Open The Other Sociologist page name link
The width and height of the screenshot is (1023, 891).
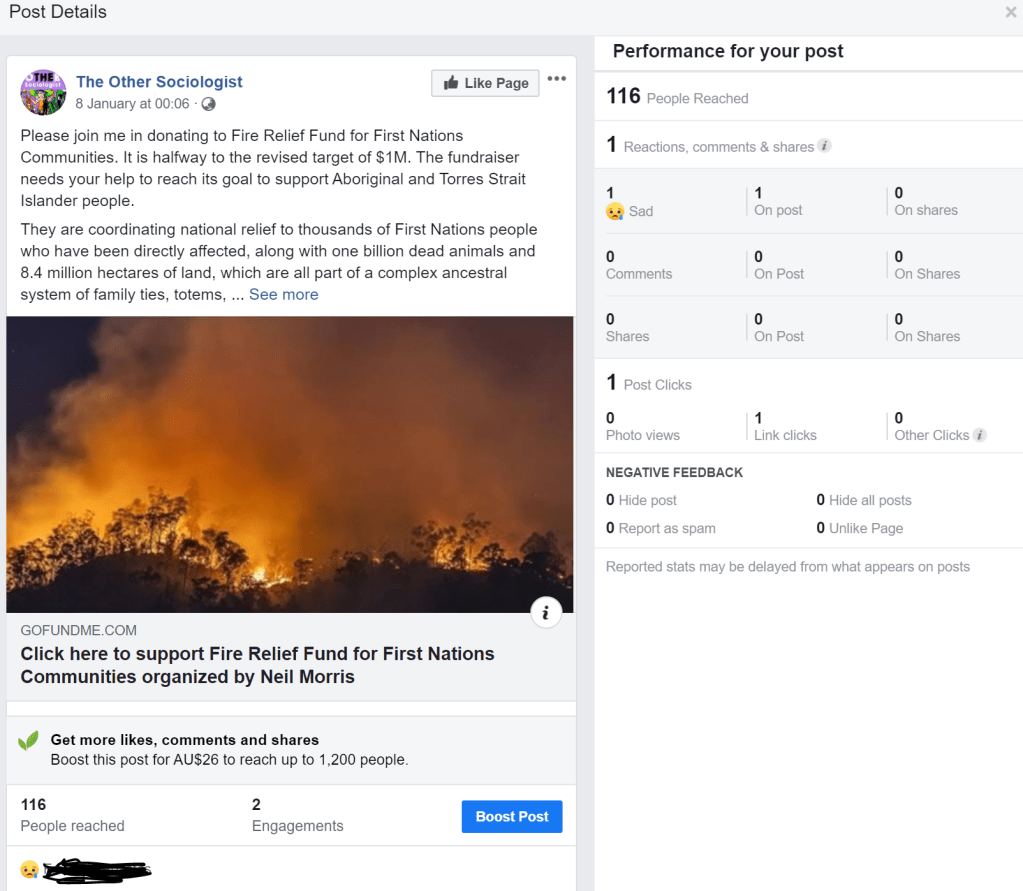159,81
